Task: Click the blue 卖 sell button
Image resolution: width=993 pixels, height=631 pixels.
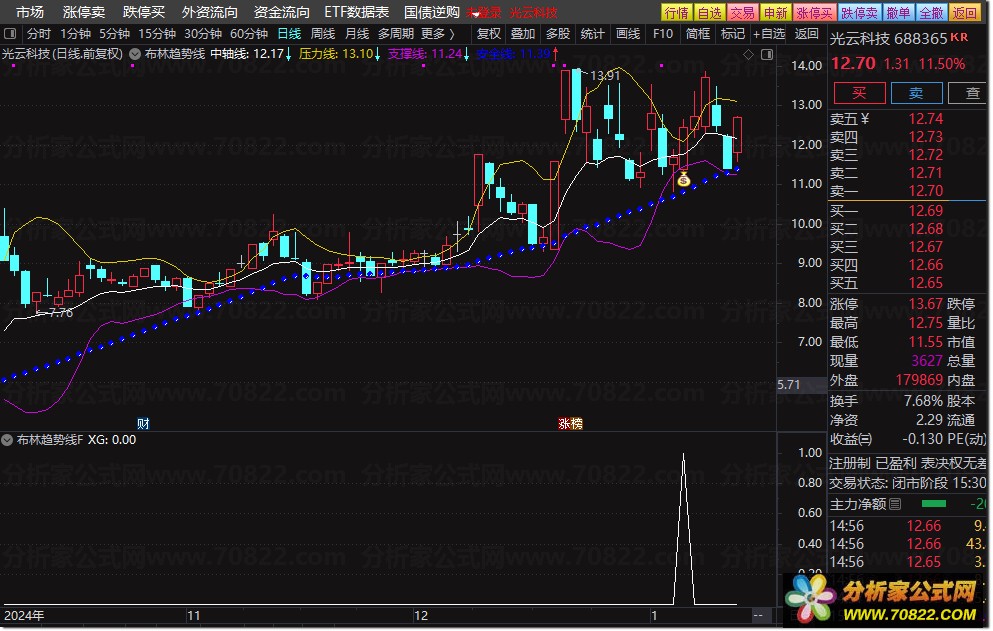Action: click(x=916, y=93)
